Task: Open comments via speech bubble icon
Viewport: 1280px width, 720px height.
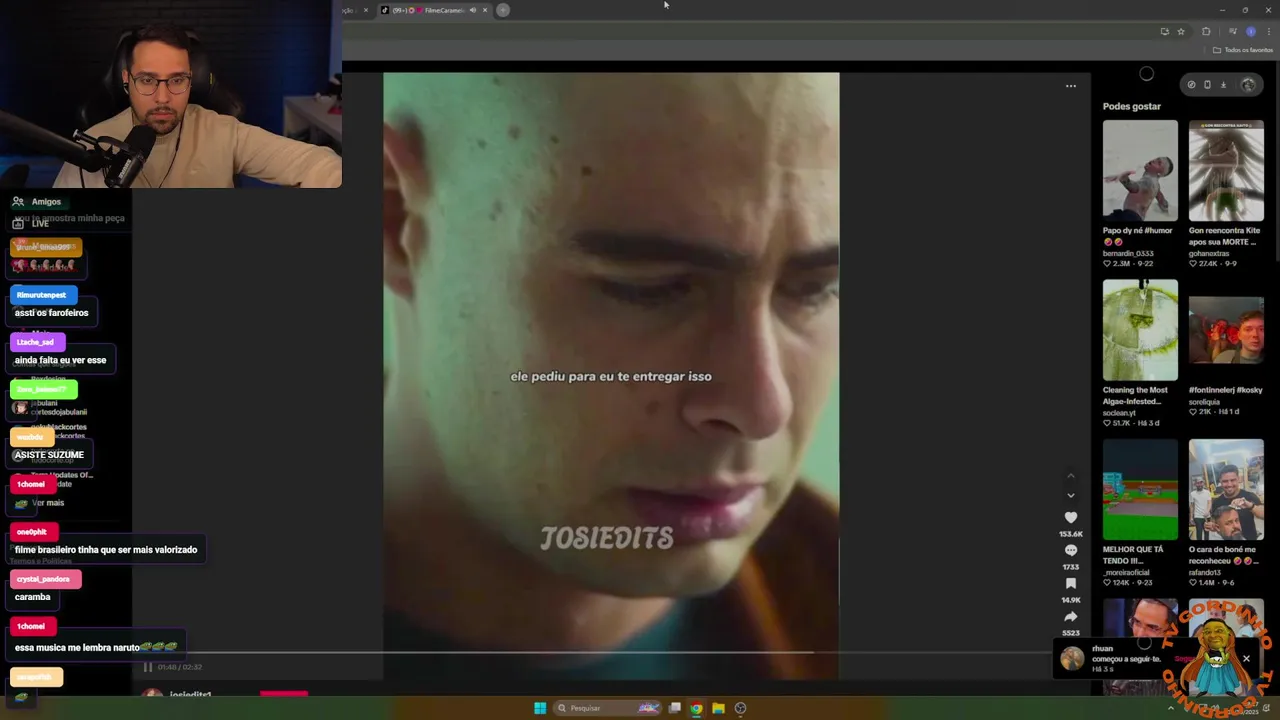Action: [1071, 551]
